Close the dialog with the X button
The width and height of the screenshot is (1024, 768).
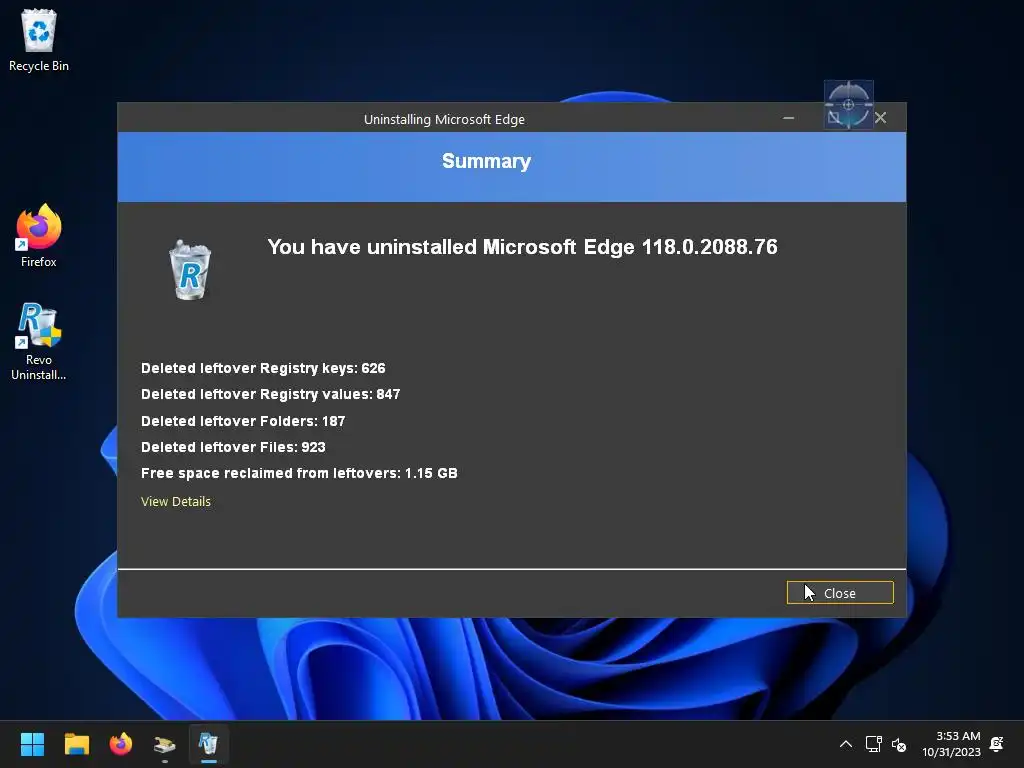[x=880, y=118]
